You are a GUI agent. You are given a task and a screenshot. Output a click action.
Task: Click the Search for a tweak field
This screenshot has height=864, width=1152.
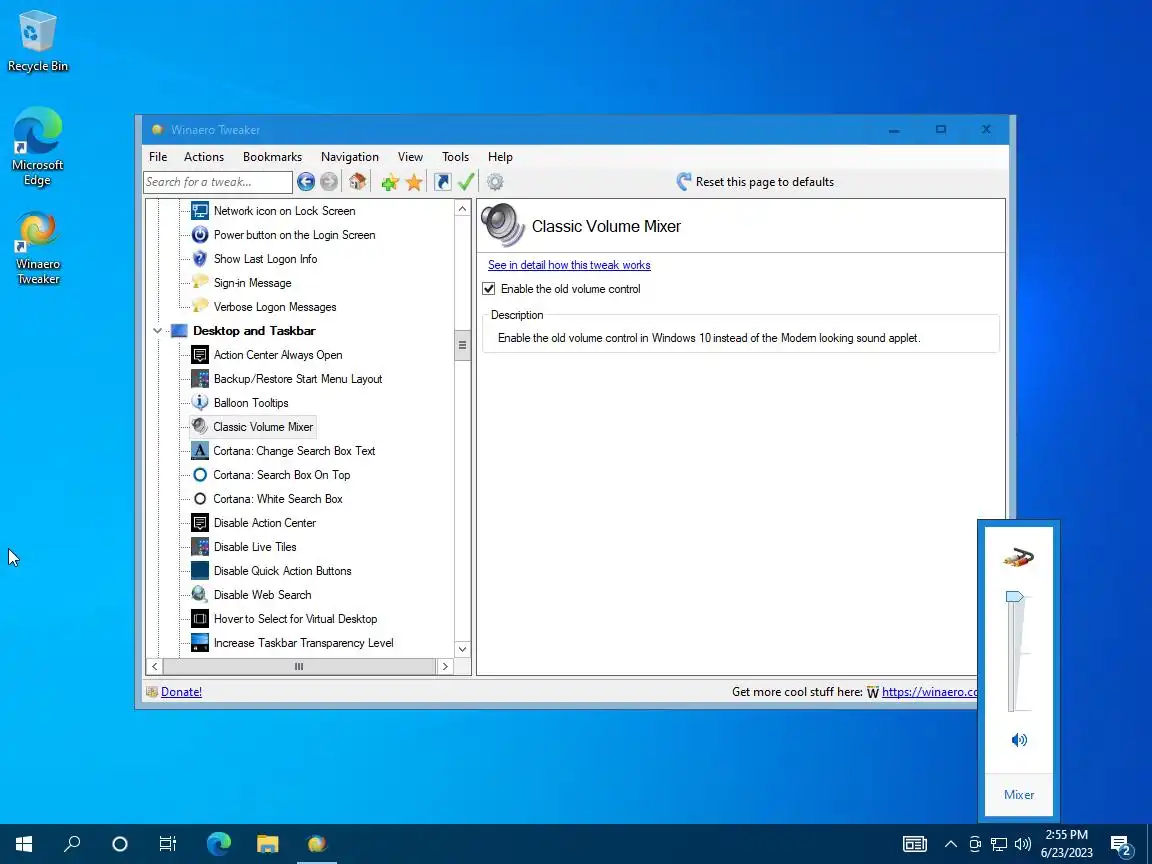tap(217, 181)
